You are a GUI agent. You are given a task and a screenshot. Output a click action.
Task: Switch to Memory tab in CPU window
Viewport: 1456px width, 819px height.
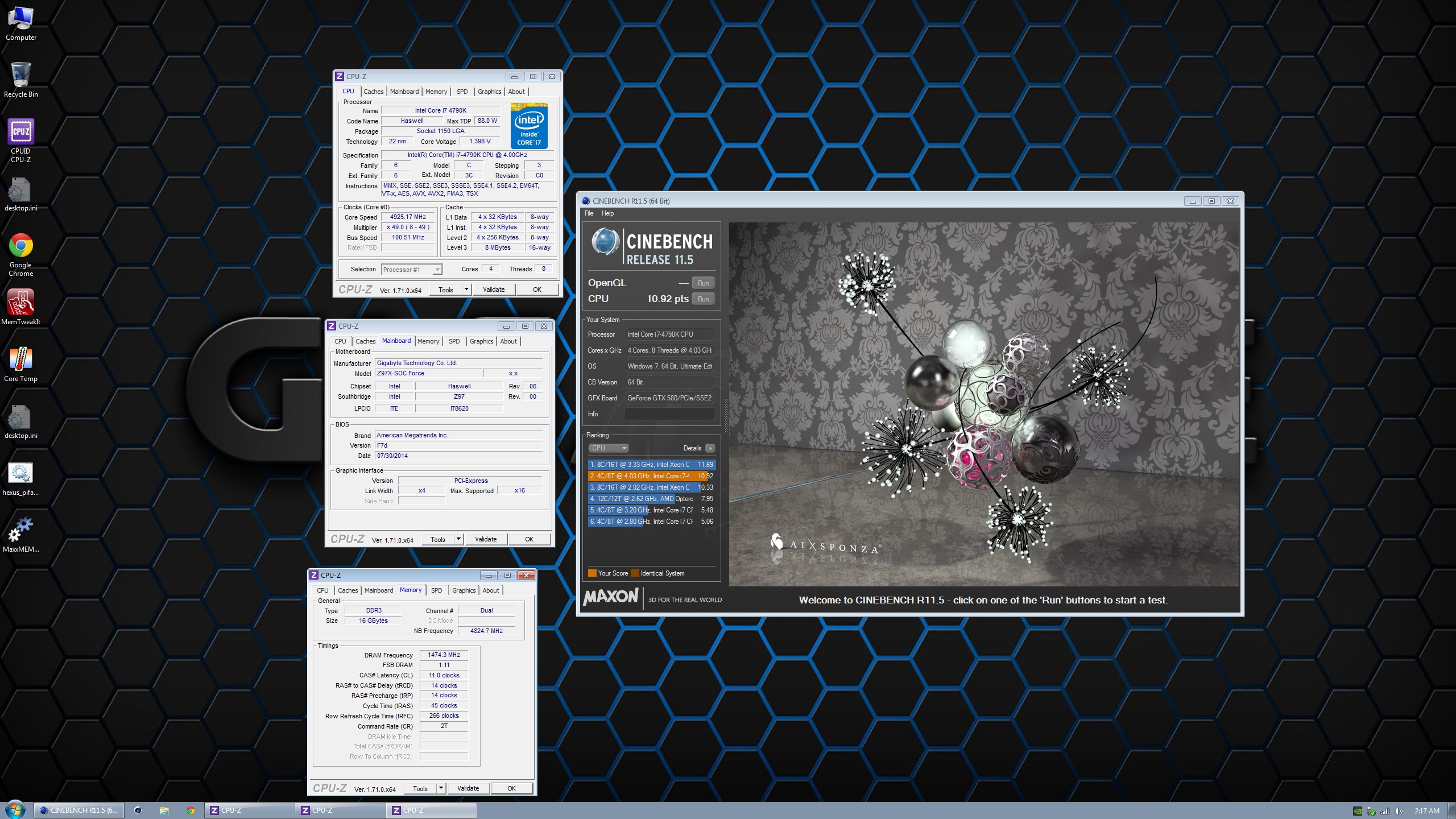(436, 92)
